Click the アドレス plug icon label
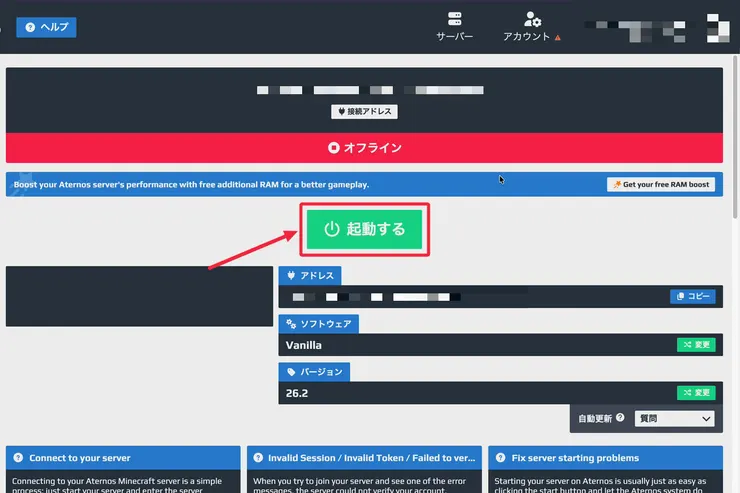 [x=310, y=276]
